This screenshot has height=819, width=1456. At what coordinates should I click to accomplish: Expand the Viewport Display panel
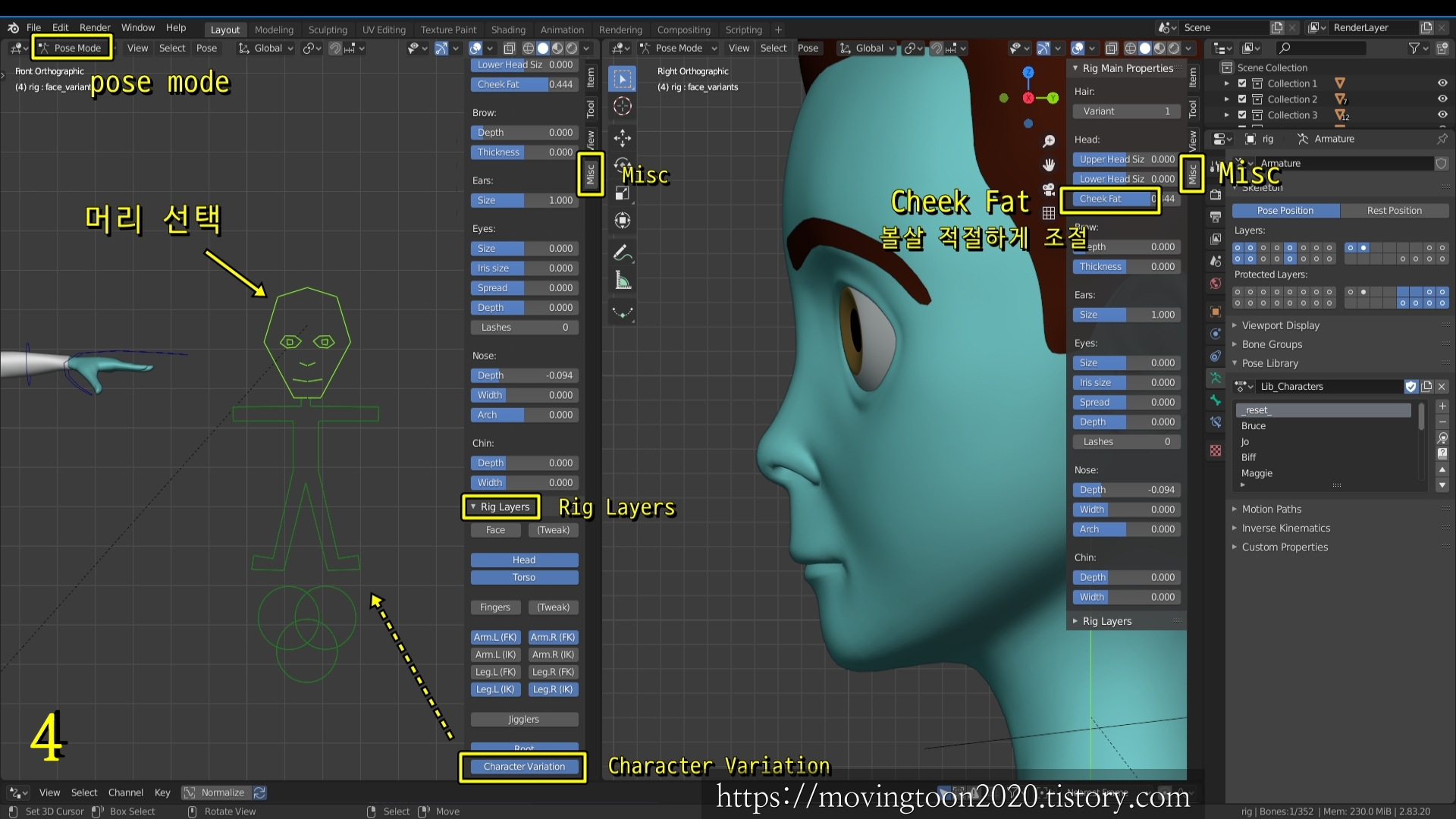[x=1280, y=325]
